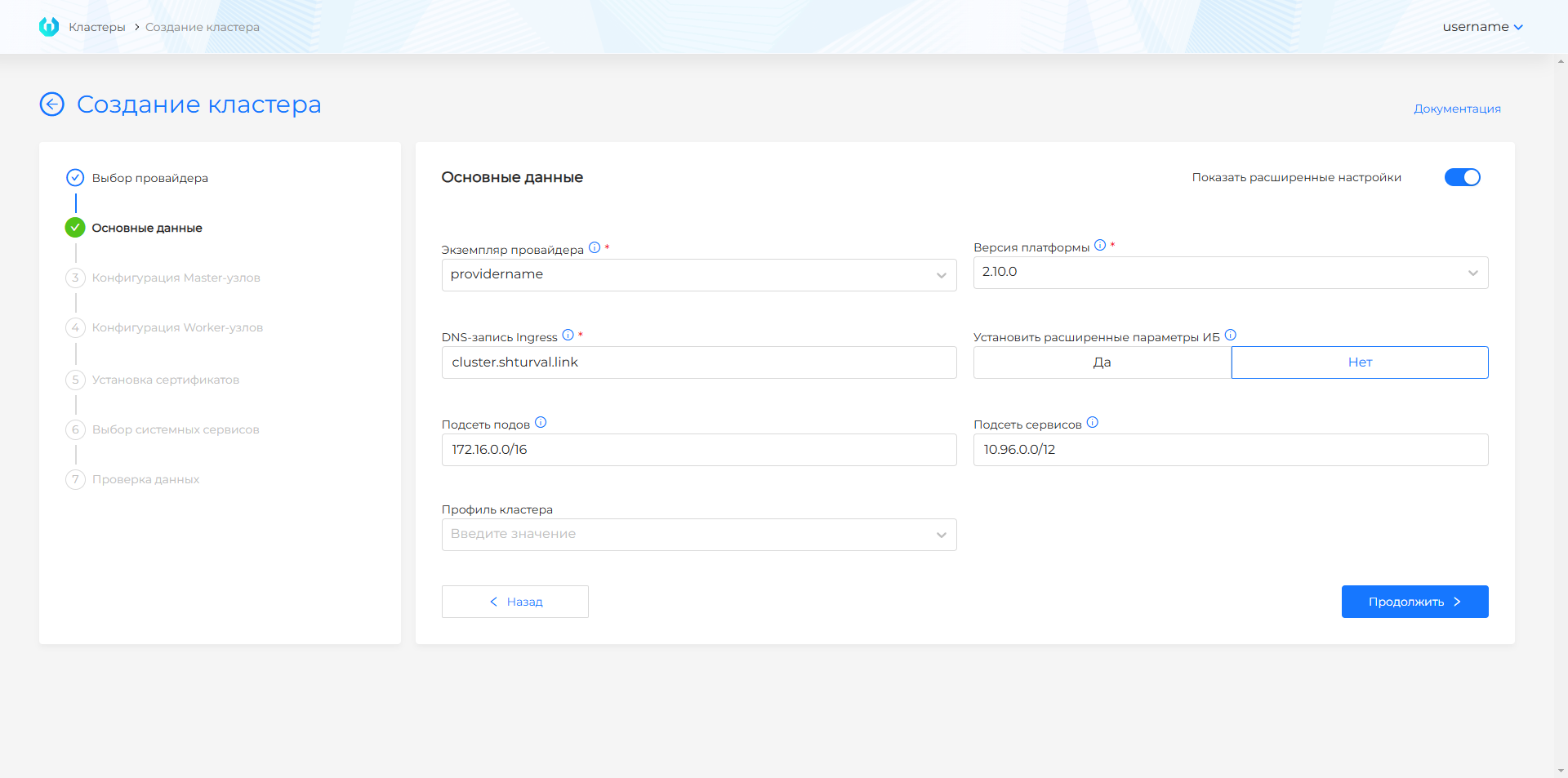Expand the Профиль кластера dropdown

pos(940,534)
